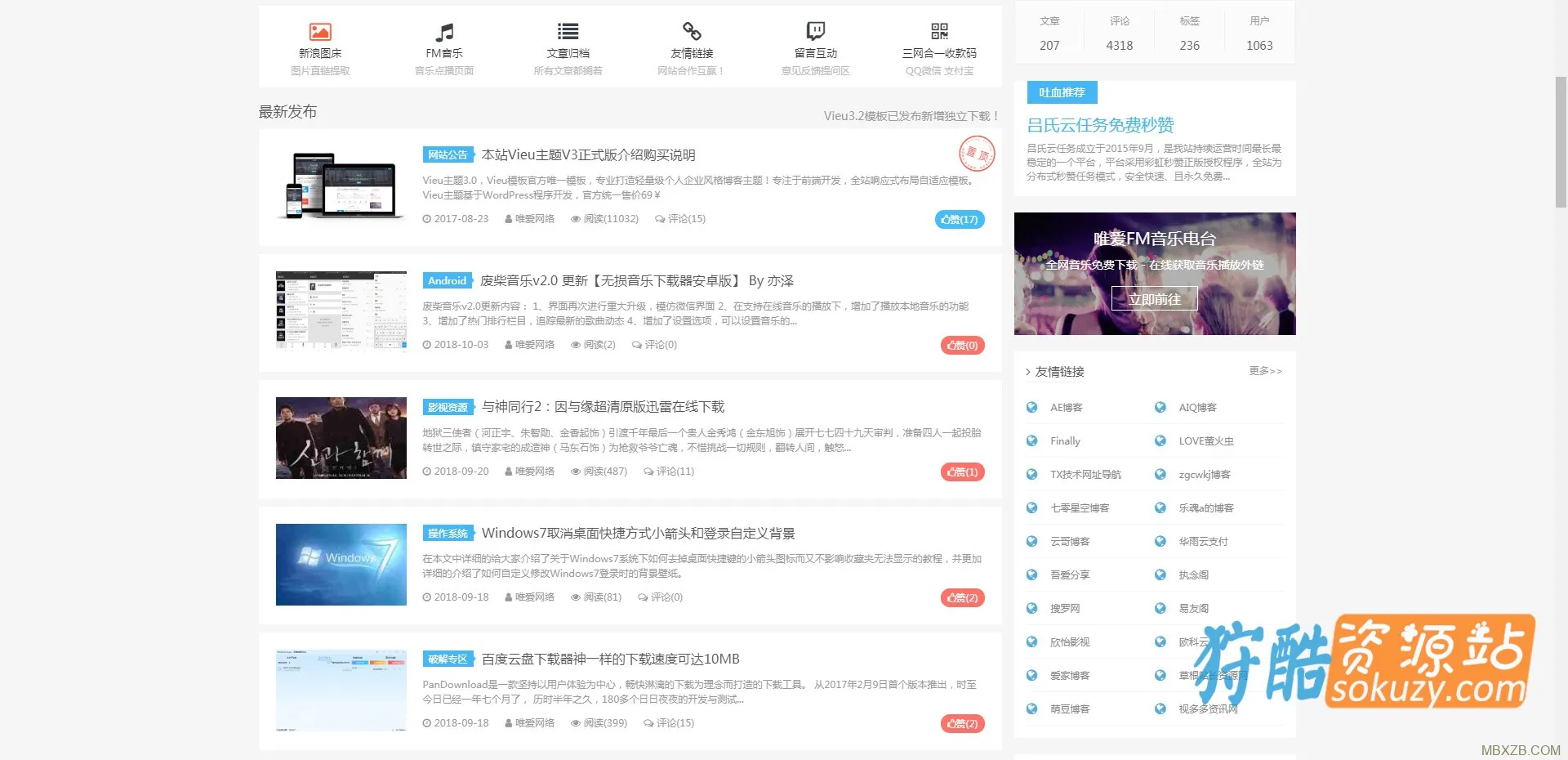Screen dimensions: 1568x760
Task: Open article 本站Vieu主题V3正式版介绍购买说明
Action: click(589, 154)
